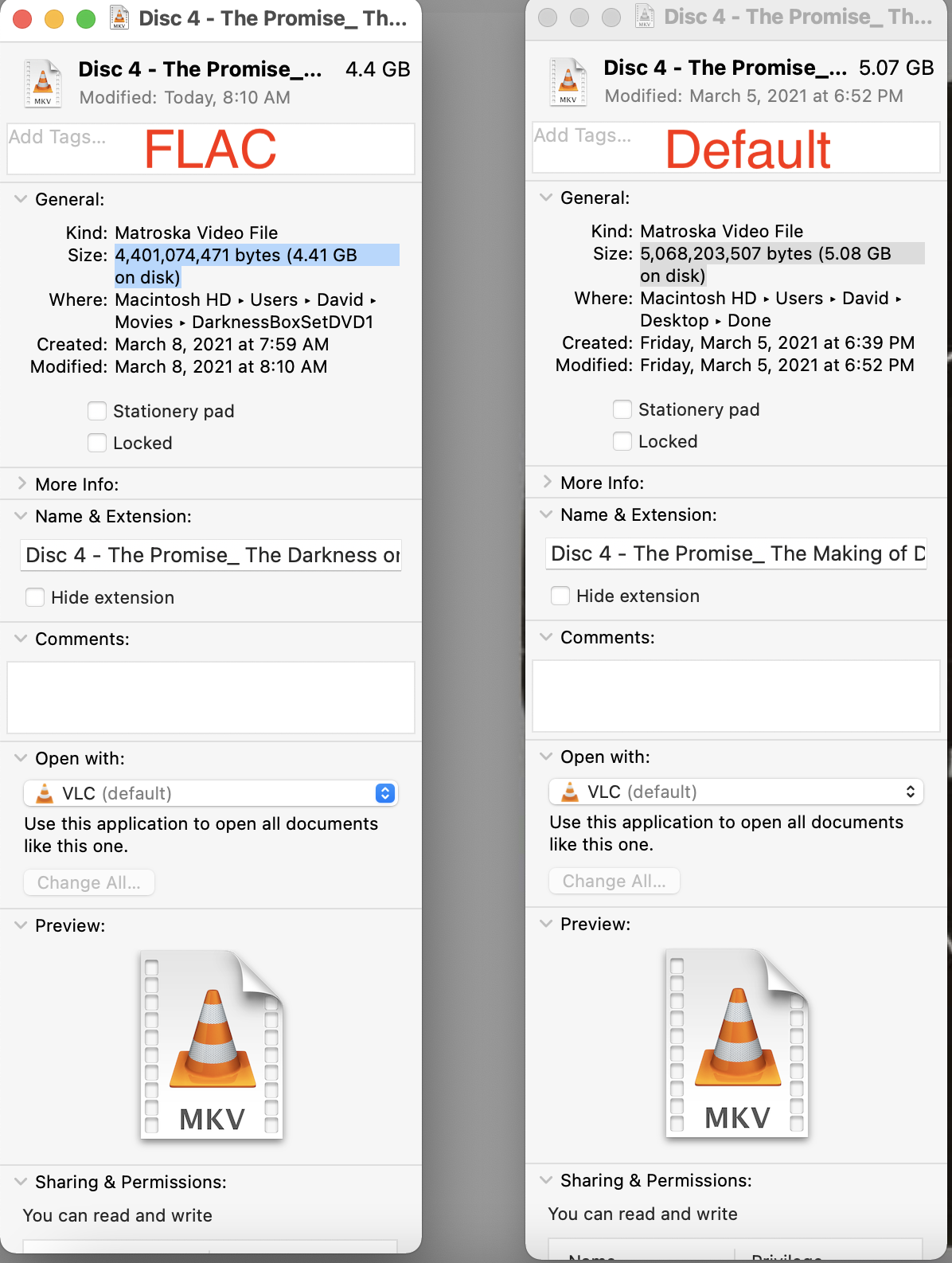Toggle Stationery pad checkbox in FLAC window

97,411
